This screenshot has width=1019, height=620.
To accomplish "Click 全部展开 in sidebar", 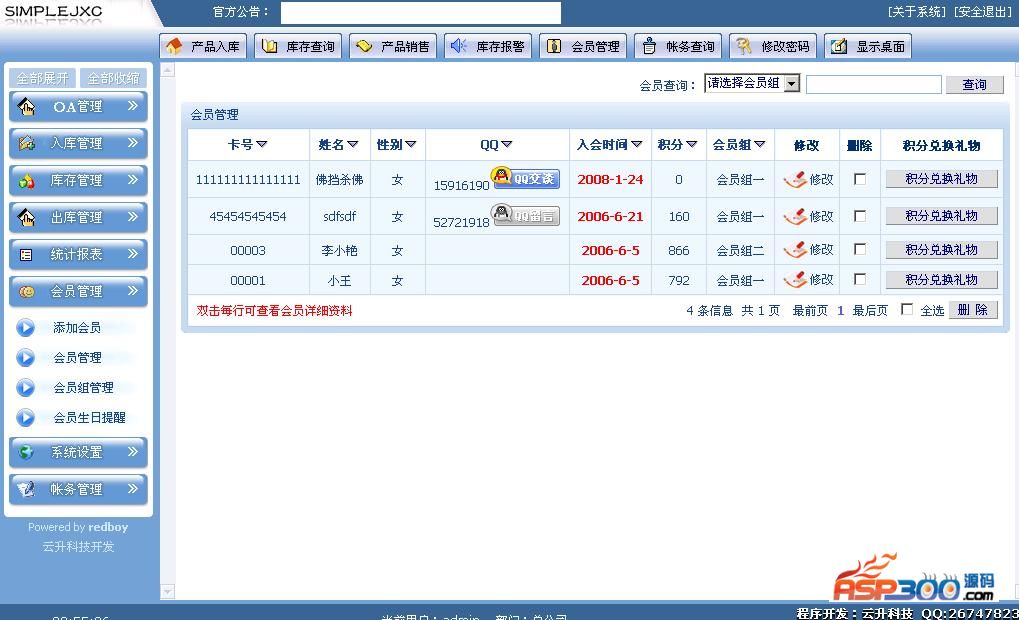I will (x=42, y=78).
